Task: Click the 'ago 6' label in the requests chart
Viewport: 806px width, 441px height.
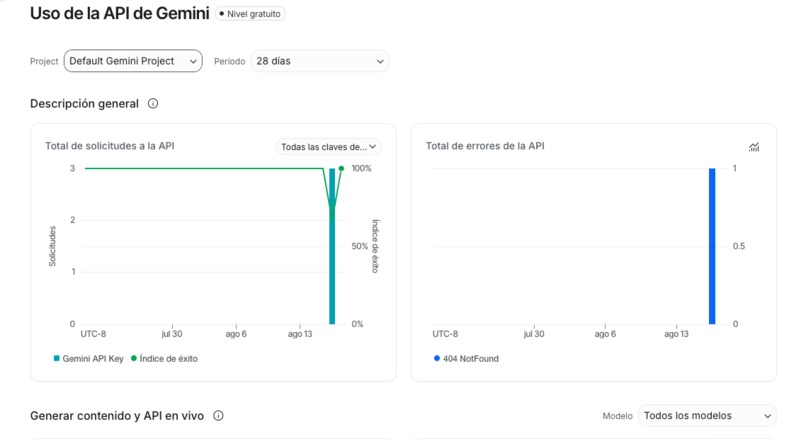Action: pos(236,334)
